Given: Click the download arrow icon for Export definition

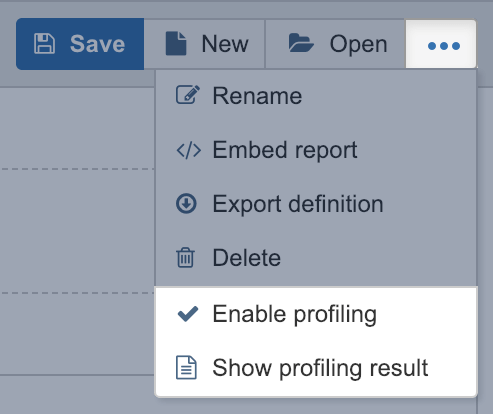Looking at the screenshot, I should tap(186, 204).
